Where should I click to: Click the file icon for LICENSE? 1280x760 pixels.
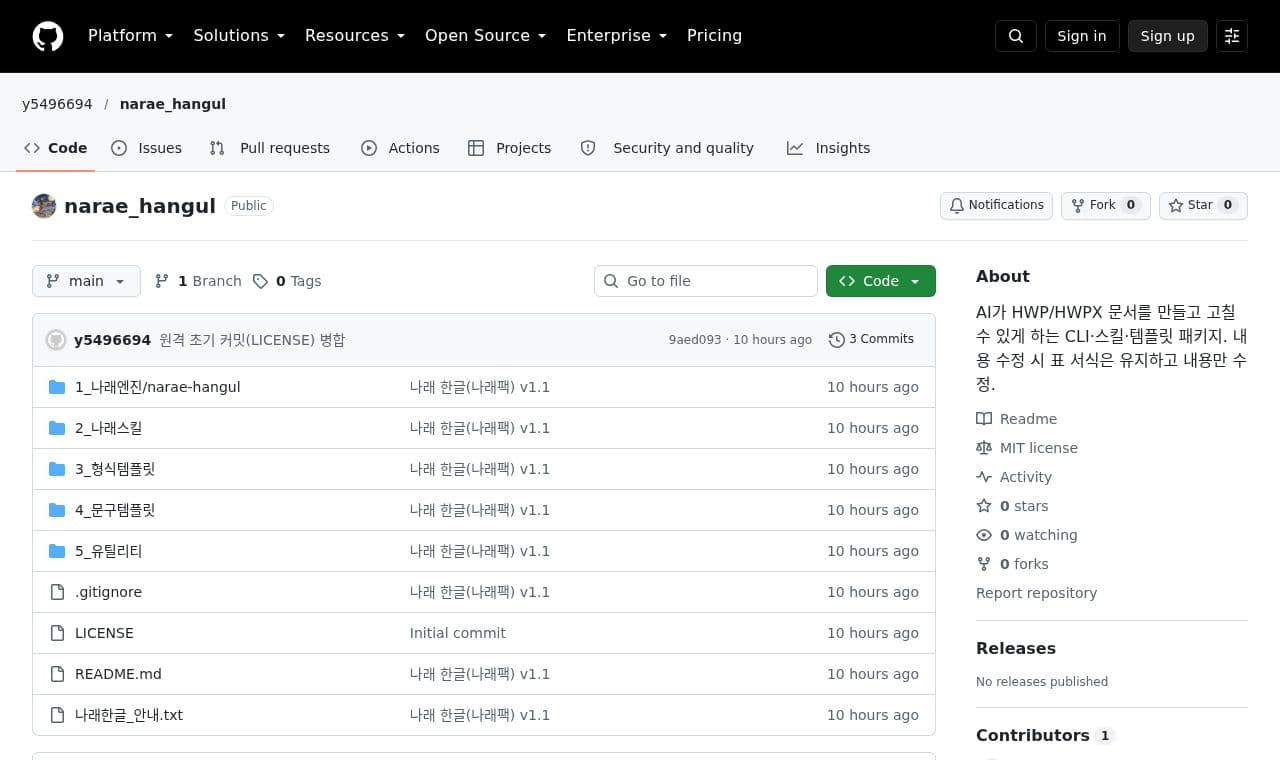pyautogui.click(x=57, y=633)
